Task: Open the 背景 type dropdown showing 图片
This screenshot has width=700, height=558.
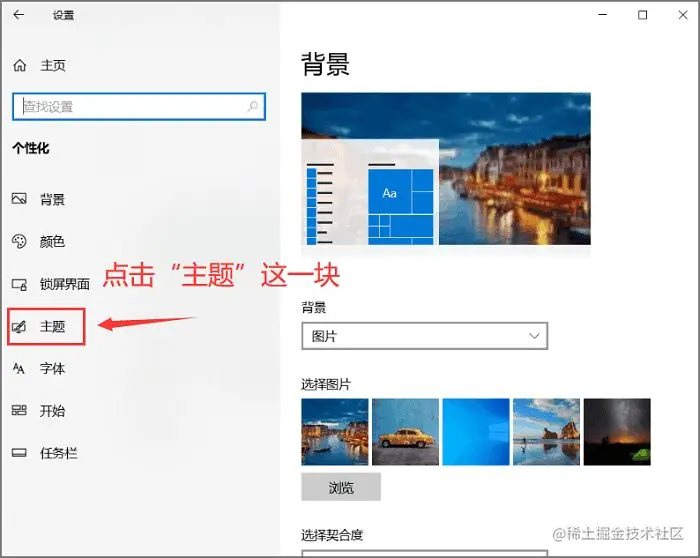Action: 425,336
